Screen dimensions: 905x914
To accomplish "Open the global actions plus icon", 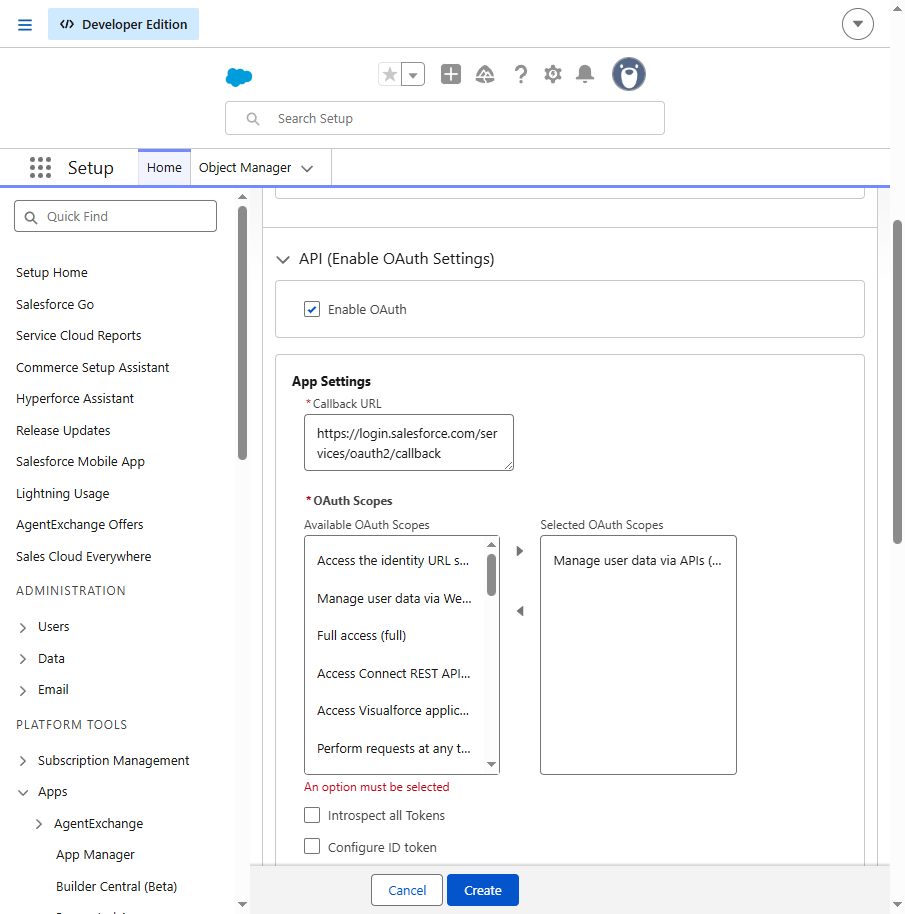I will [451, 74].
